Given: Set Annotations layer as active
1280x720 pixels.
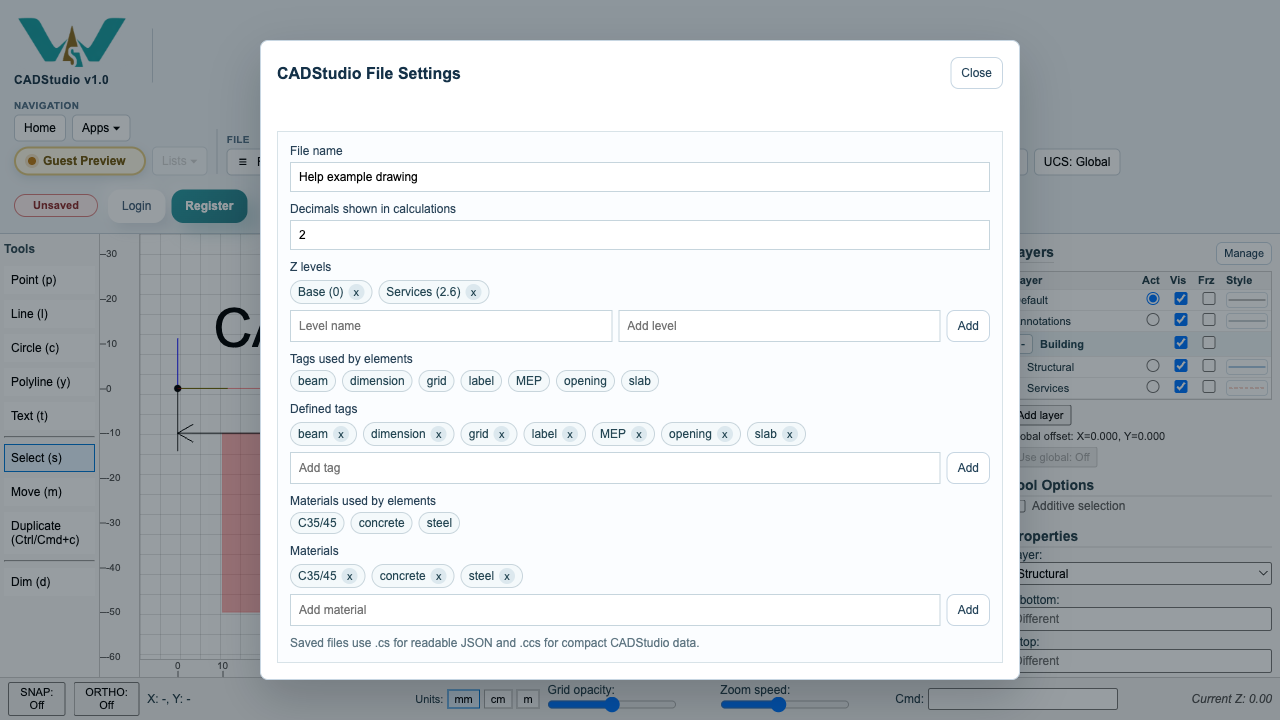Looking at the screenshot, I should pyautogui.click(x=1153, y=320).
